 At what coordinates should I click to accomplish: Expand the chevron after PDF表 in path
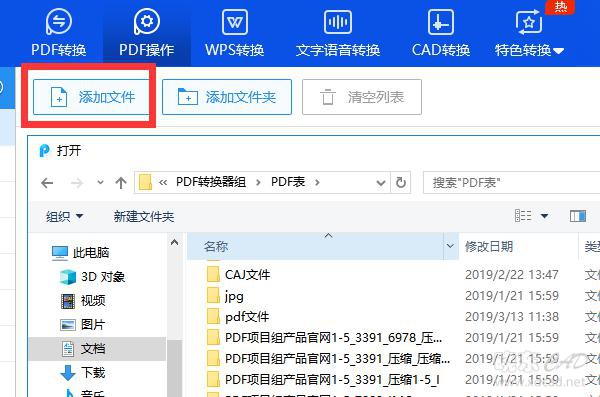coord(317,183)
